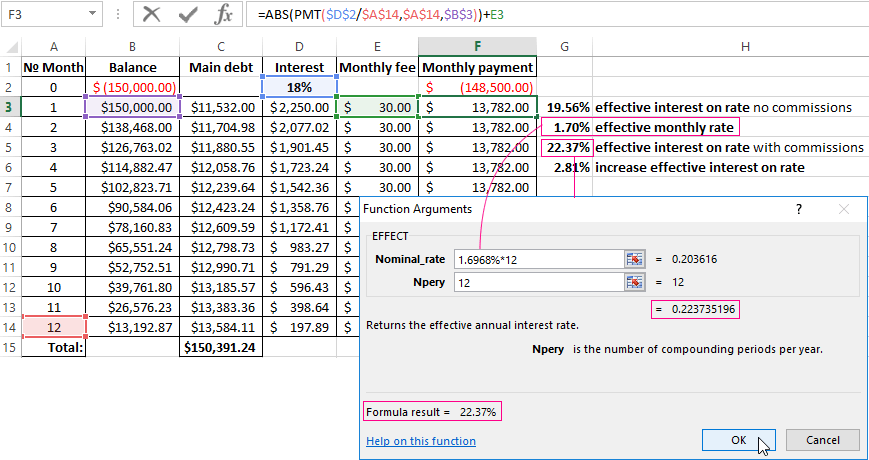This screenshot has width=869, height=460.
Task: Click 'effective monthly rate' label cell
Action: (664, 127)
